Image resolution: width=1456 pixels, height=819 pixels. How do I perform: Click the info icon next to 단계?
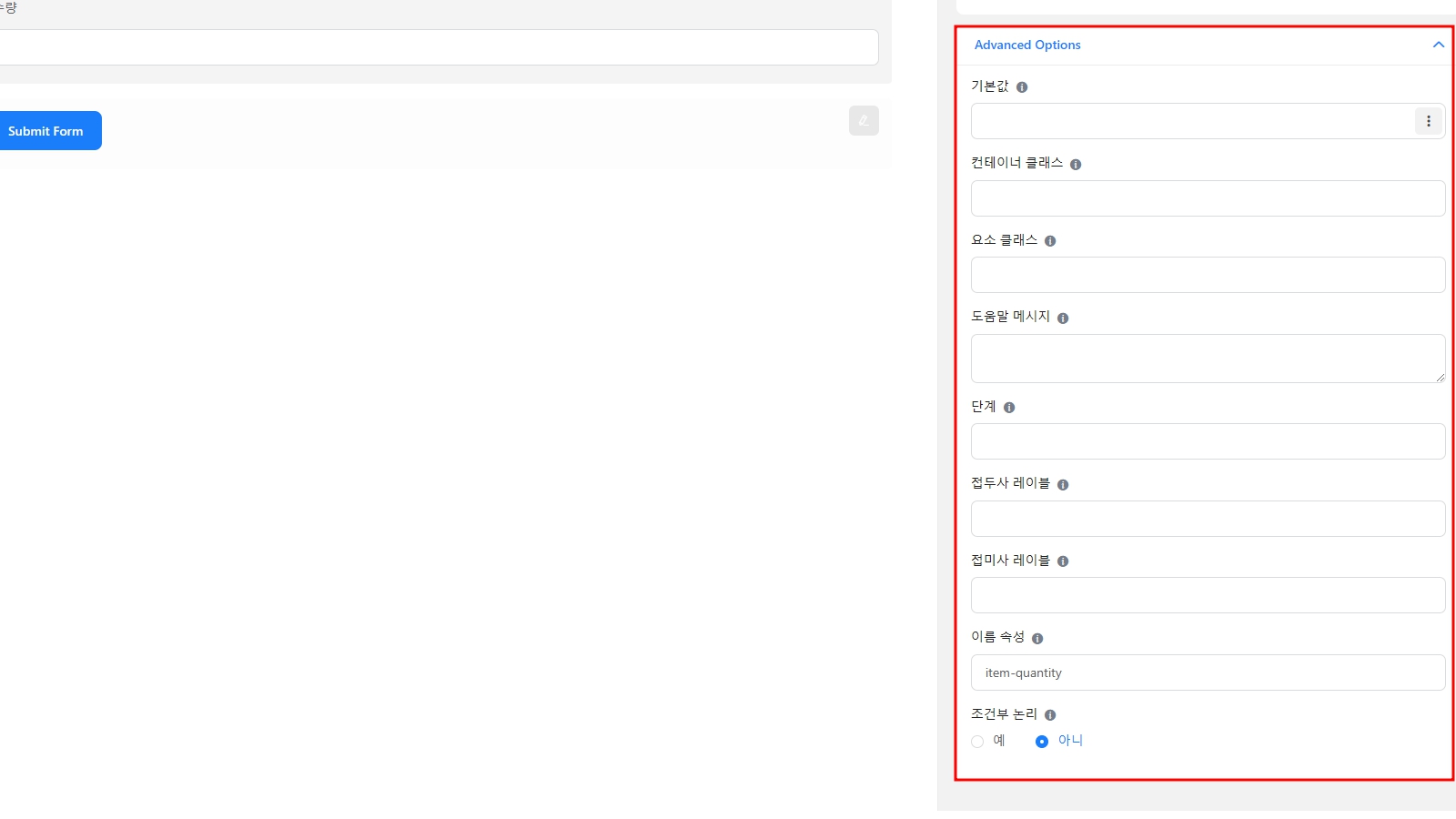tap(1009, 408)
